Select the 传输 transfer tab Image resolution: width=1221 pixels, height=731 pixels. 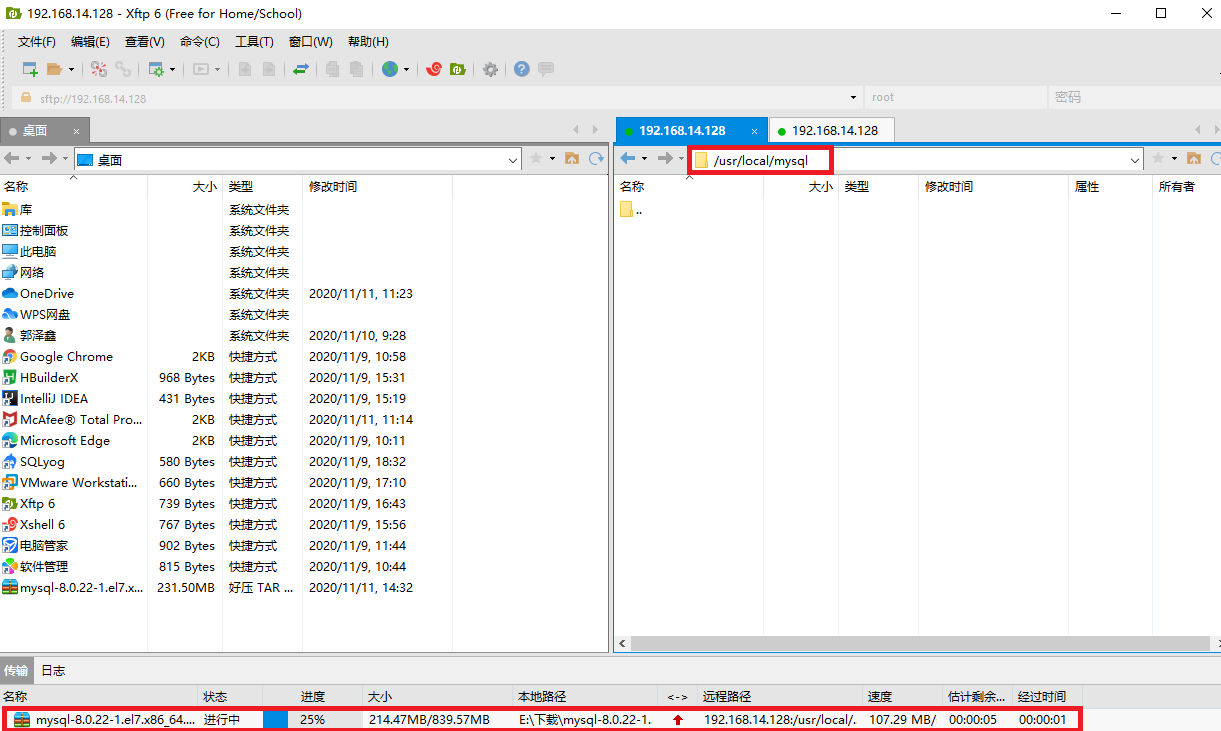16,671
